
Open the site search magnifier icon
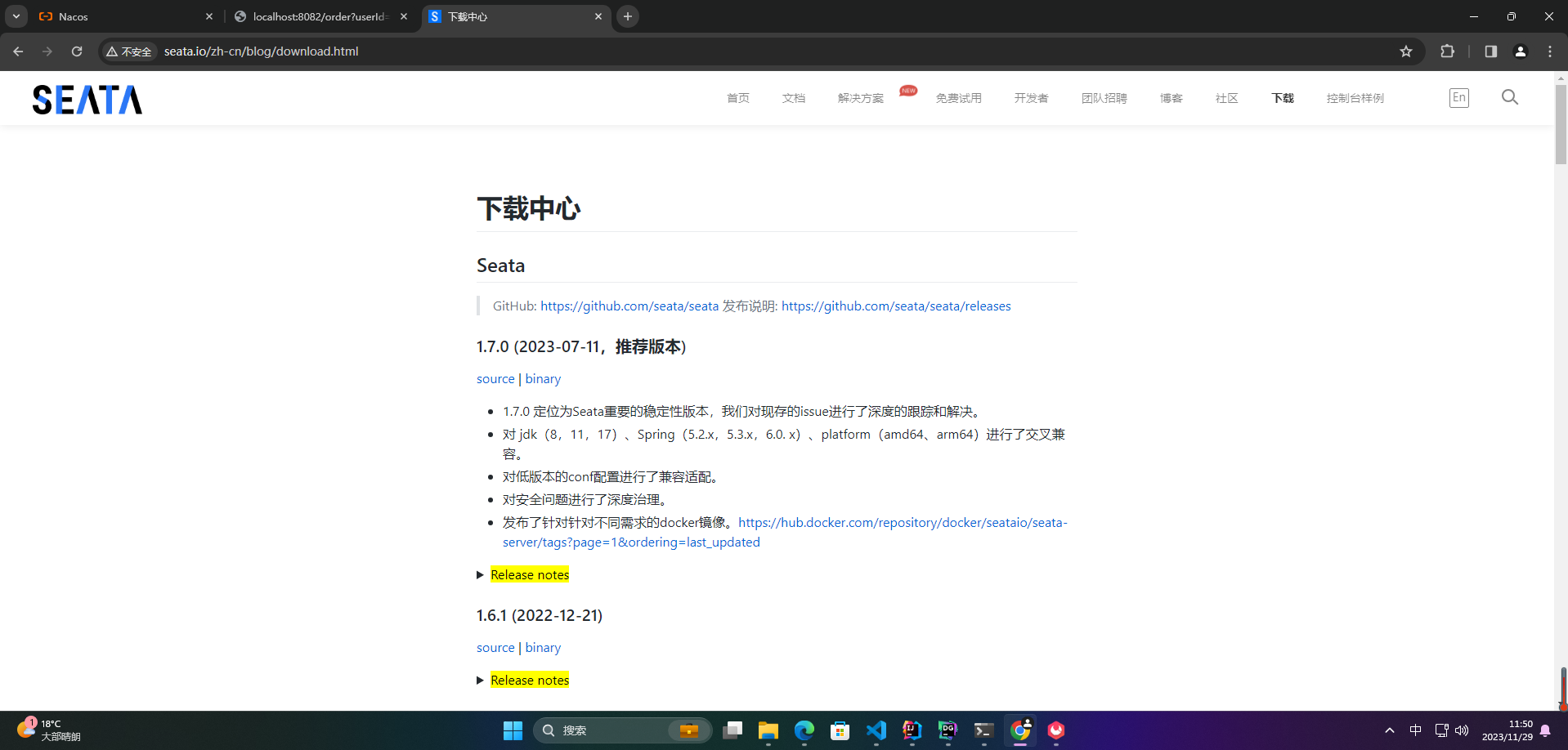(1510, 97)
